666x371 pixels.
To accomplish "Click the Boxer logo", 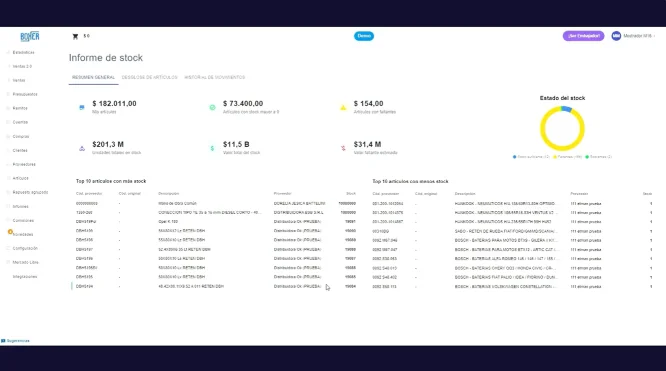I will [30, 37].
